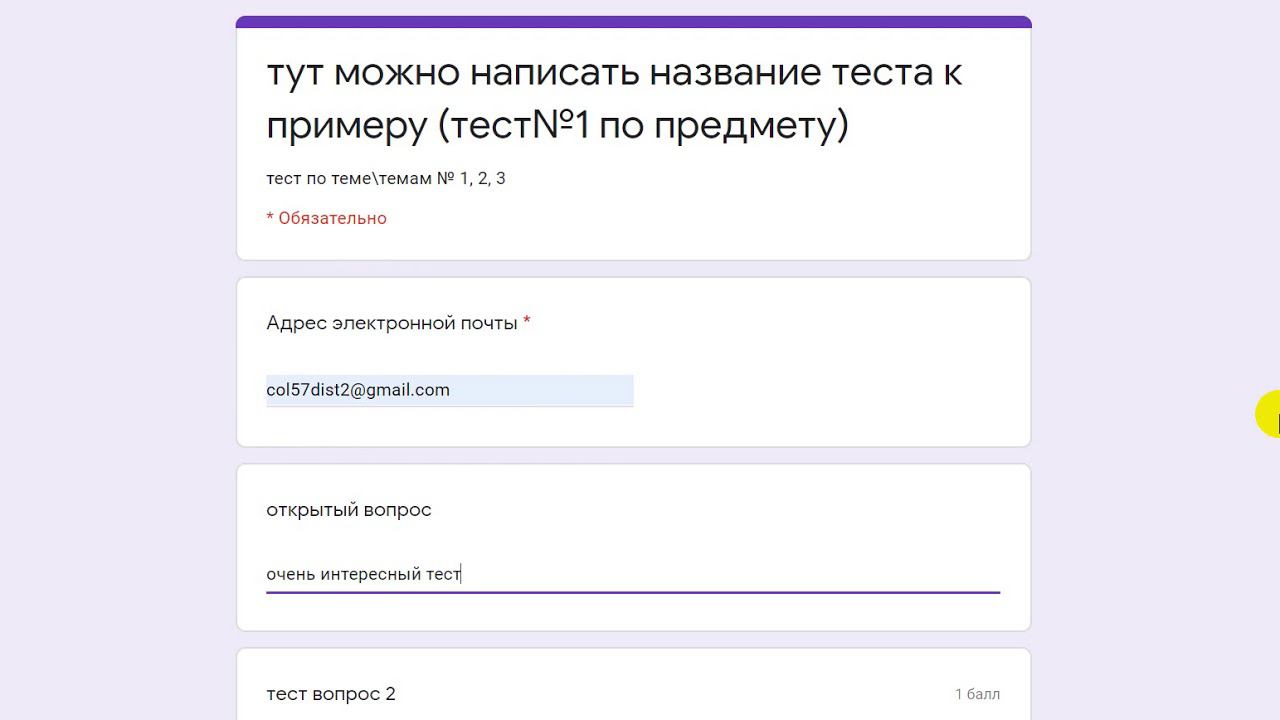1280x720 pixels.
Task: Click the purple bar atop the form header
Action: pos(633,22)
